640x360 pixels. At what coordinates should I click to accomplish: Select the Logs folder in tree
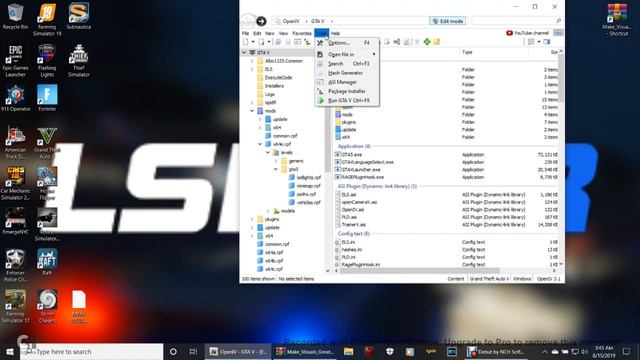click(269, 94)
